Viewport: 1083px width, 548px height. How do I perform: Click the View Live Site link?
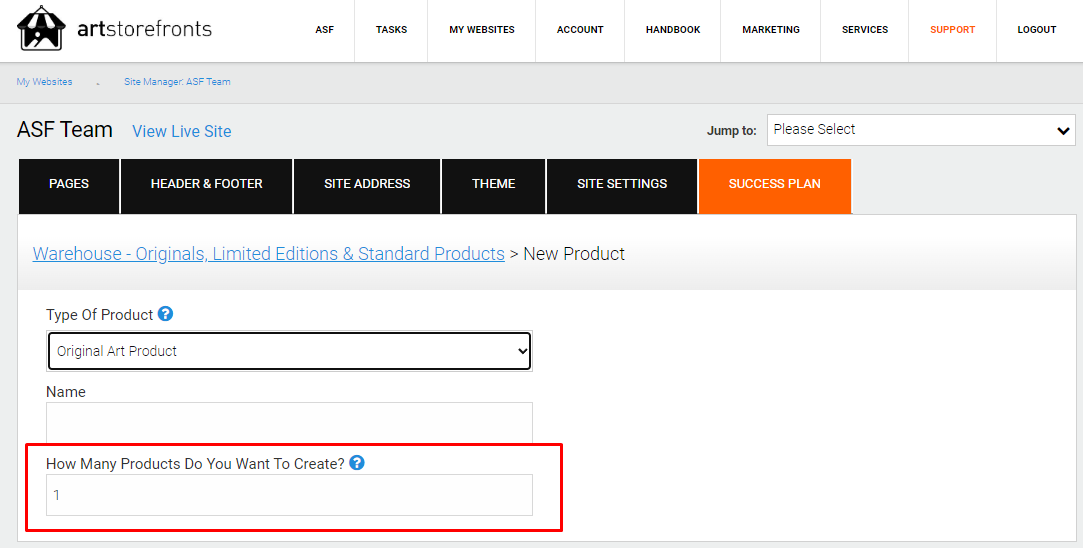(x=181, y=131)
